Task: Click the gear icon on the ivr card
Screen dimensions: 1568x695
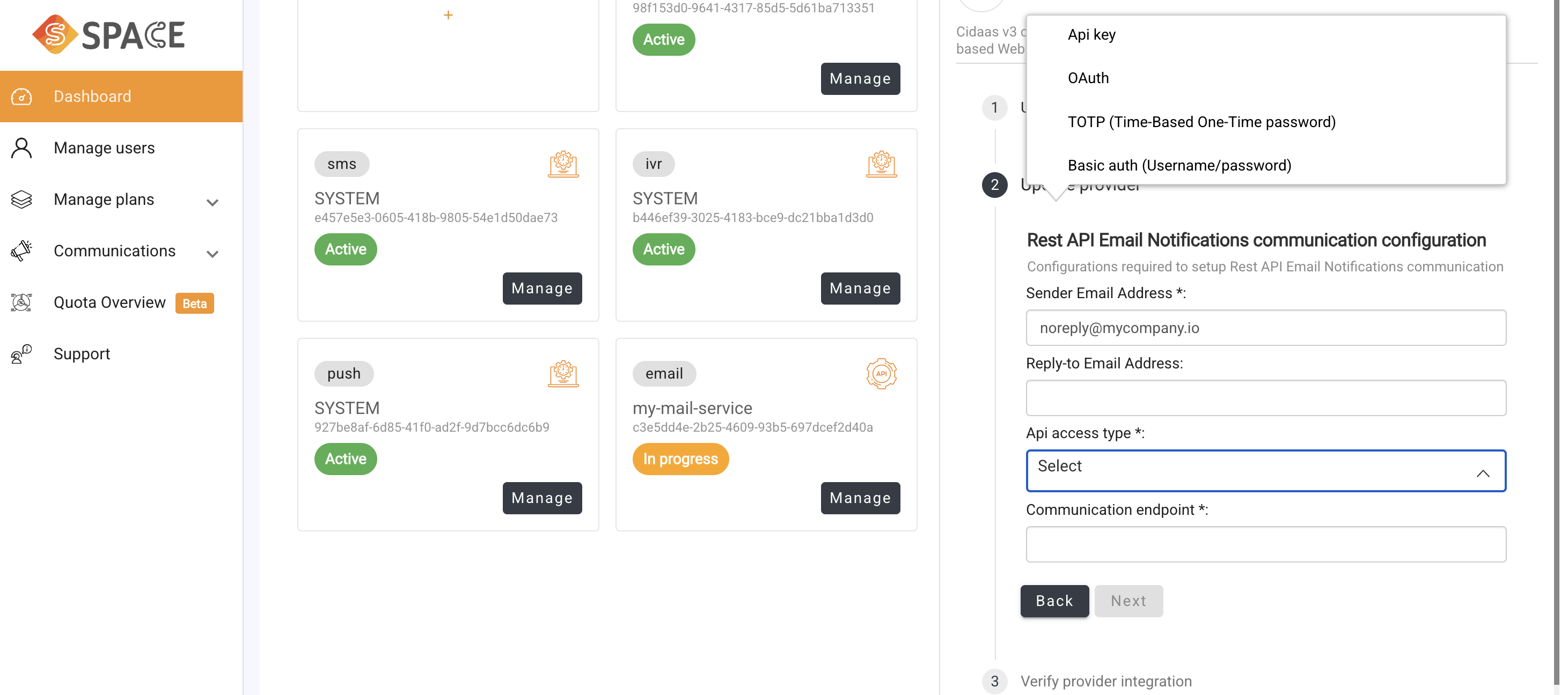Action: pos(881,164)
